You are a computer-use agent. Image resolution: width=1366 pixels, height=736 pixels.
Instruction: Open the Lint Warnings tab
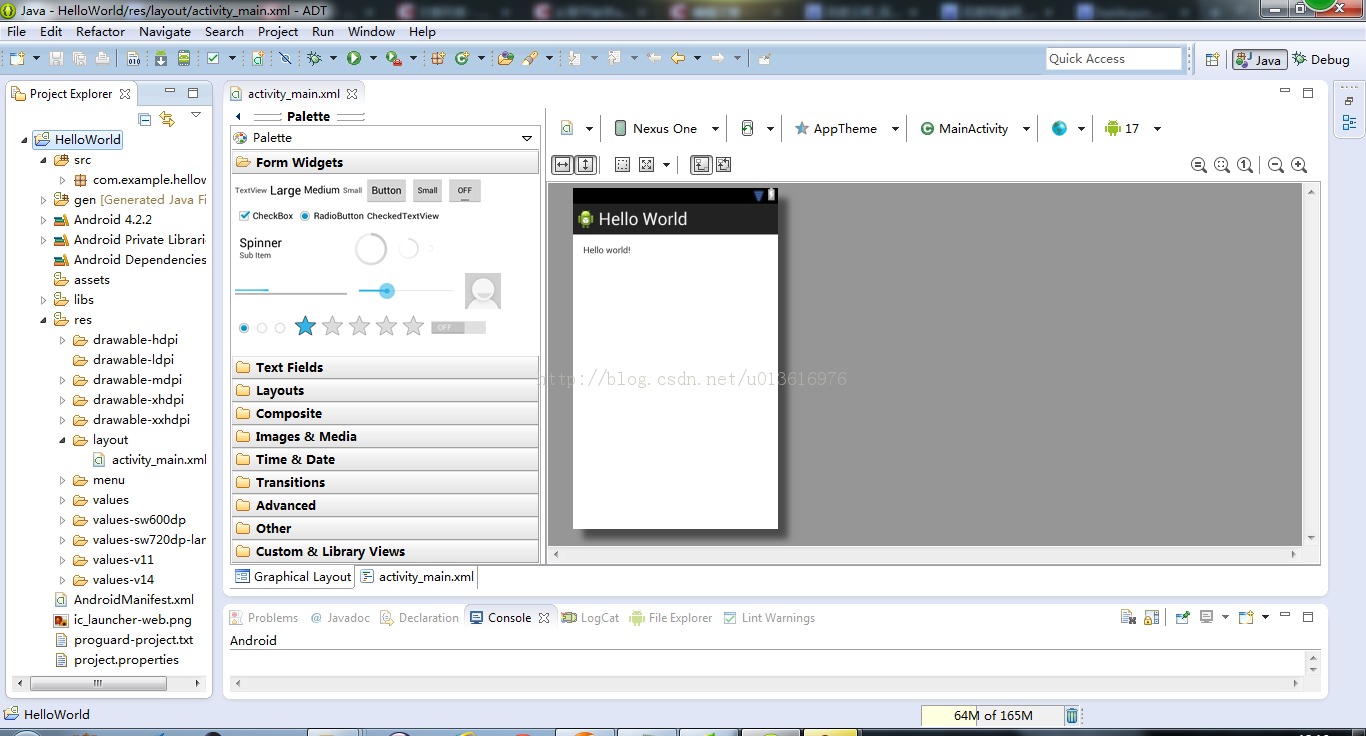[769, 618]
